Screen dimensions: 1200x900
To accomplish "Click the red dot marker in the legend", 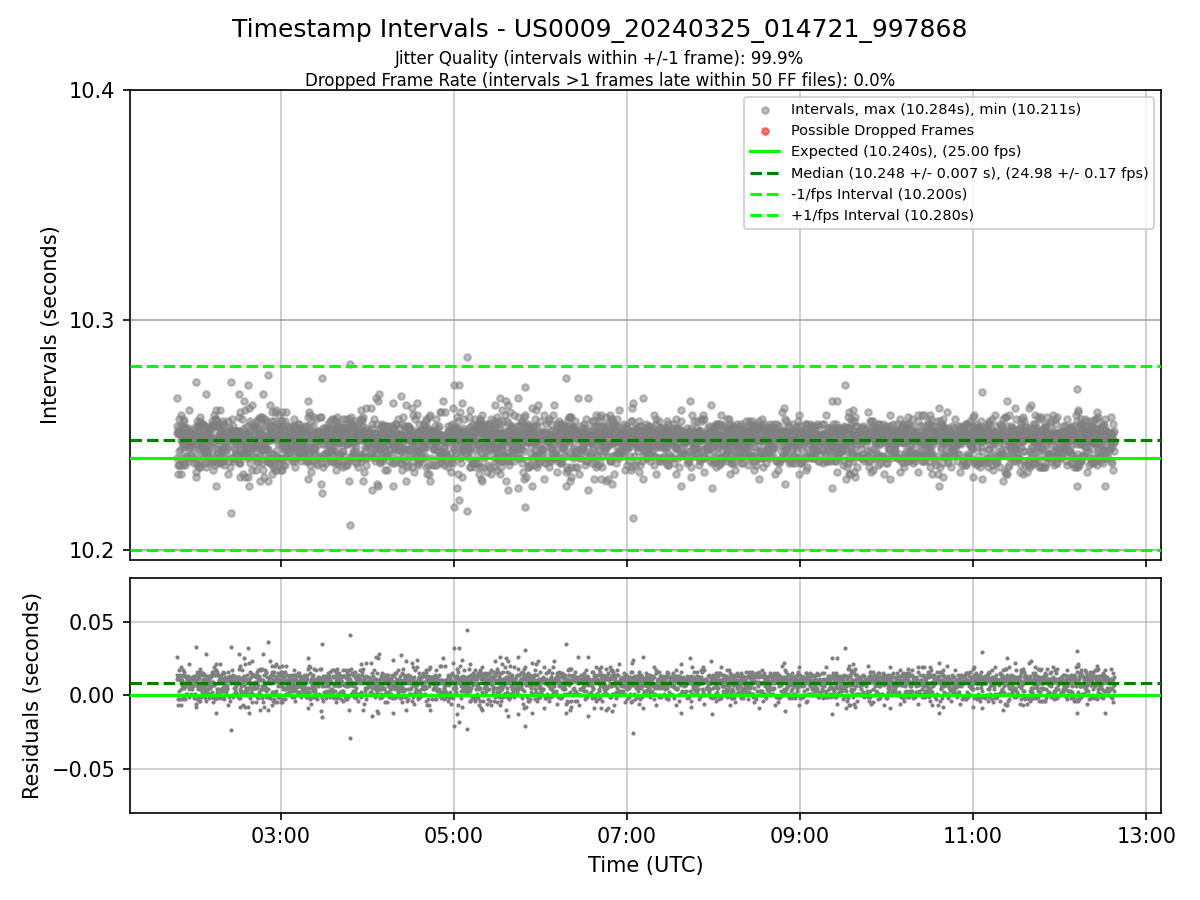I will 765,131.
